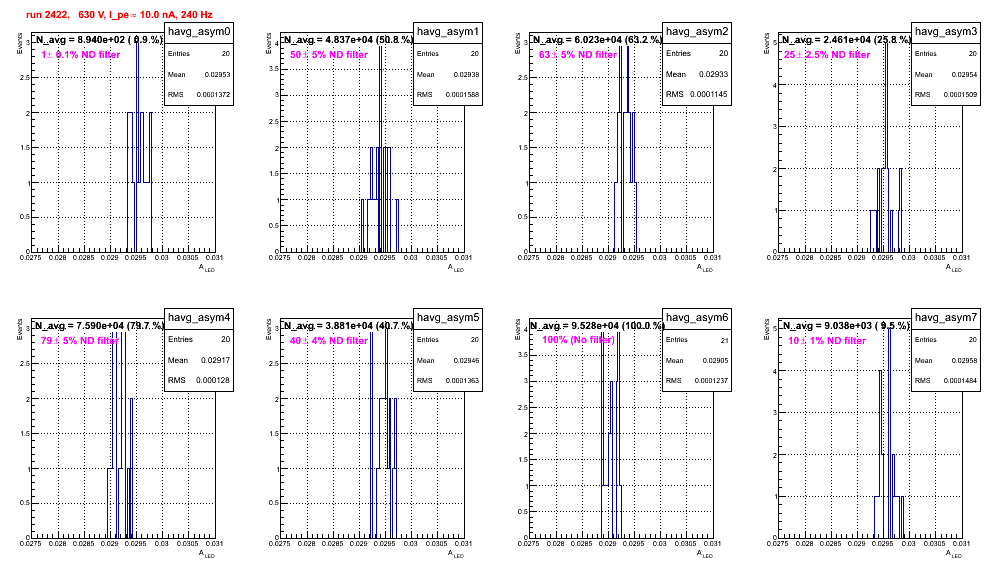Click Mean 0.02954 in havg_asym3 stats

[946, 74]
